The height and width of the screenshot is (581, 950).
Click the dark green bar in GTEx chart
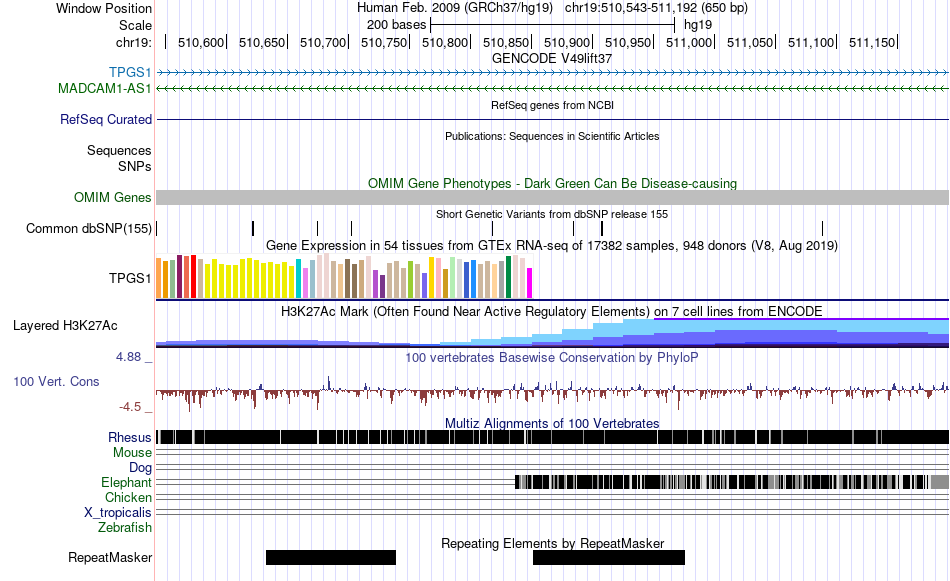(509, 277)
